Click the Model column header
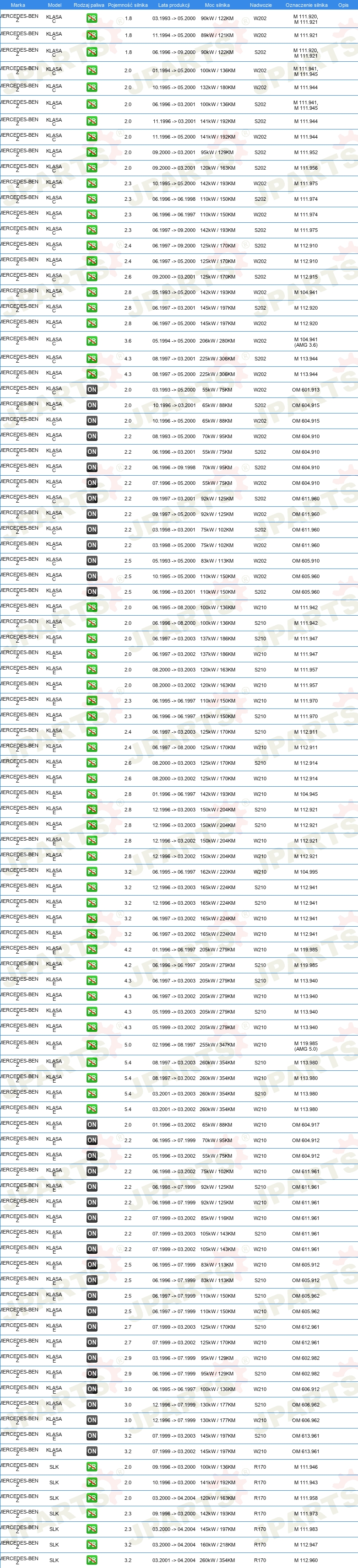358x1568 pixels. 55,5
